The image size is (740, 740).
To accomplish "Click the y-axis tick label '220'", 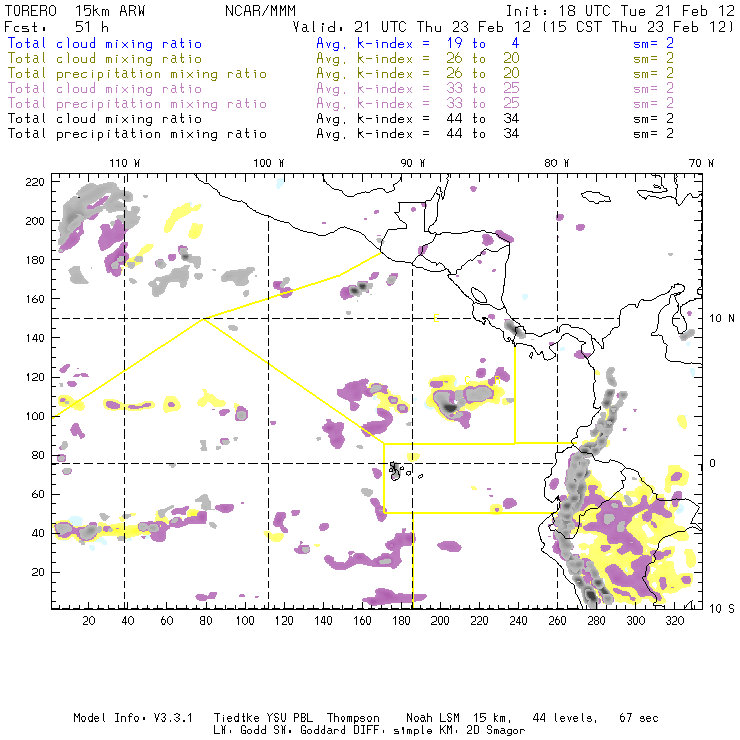I will pos(35,182).
